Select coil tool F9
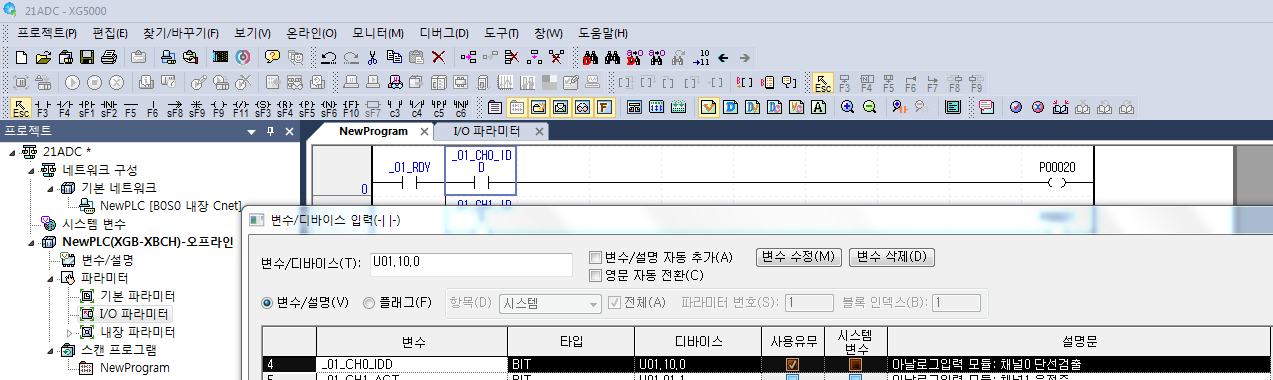This screenshot has height=380, width=1273. 219,107
